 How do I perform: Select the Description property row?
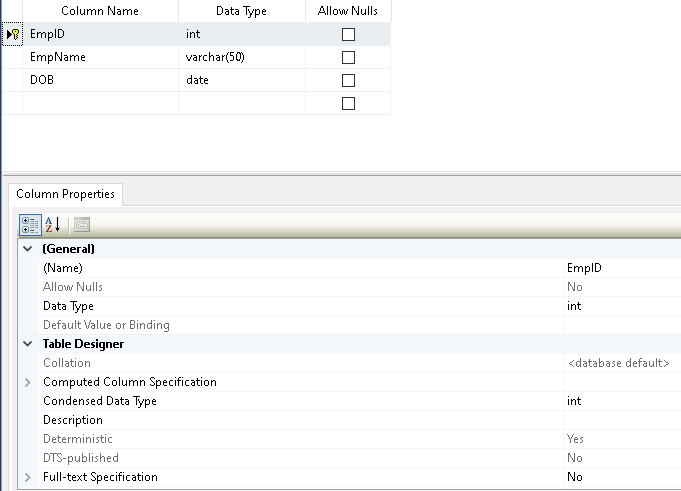pos(300,420)
